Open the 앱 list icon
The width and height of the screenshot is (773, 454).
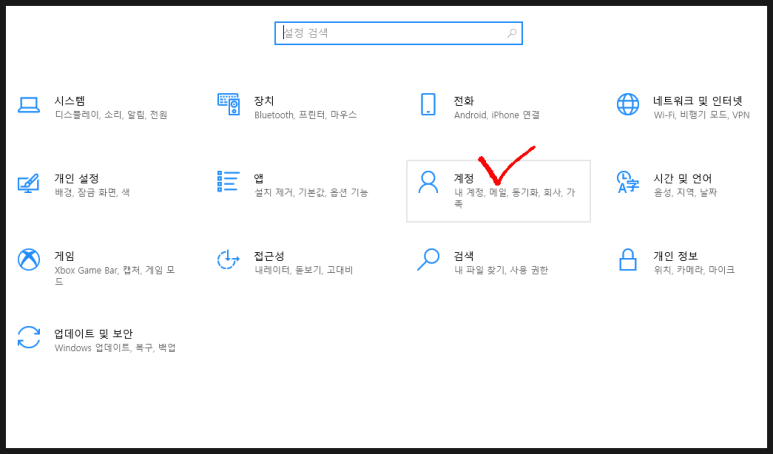(x=229, y=181)
